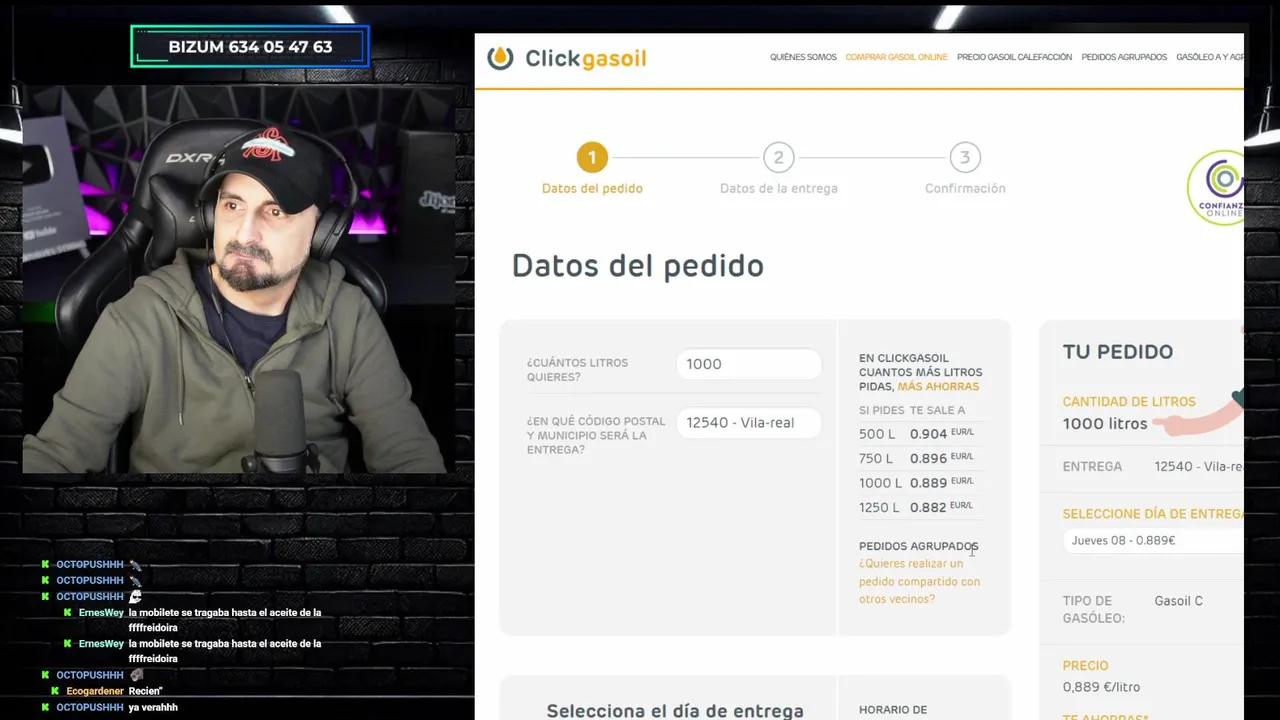The width and height of the screenshot is (1280, 720).
Task: Select step 2 Datos de la entrega
Action: 778,168
